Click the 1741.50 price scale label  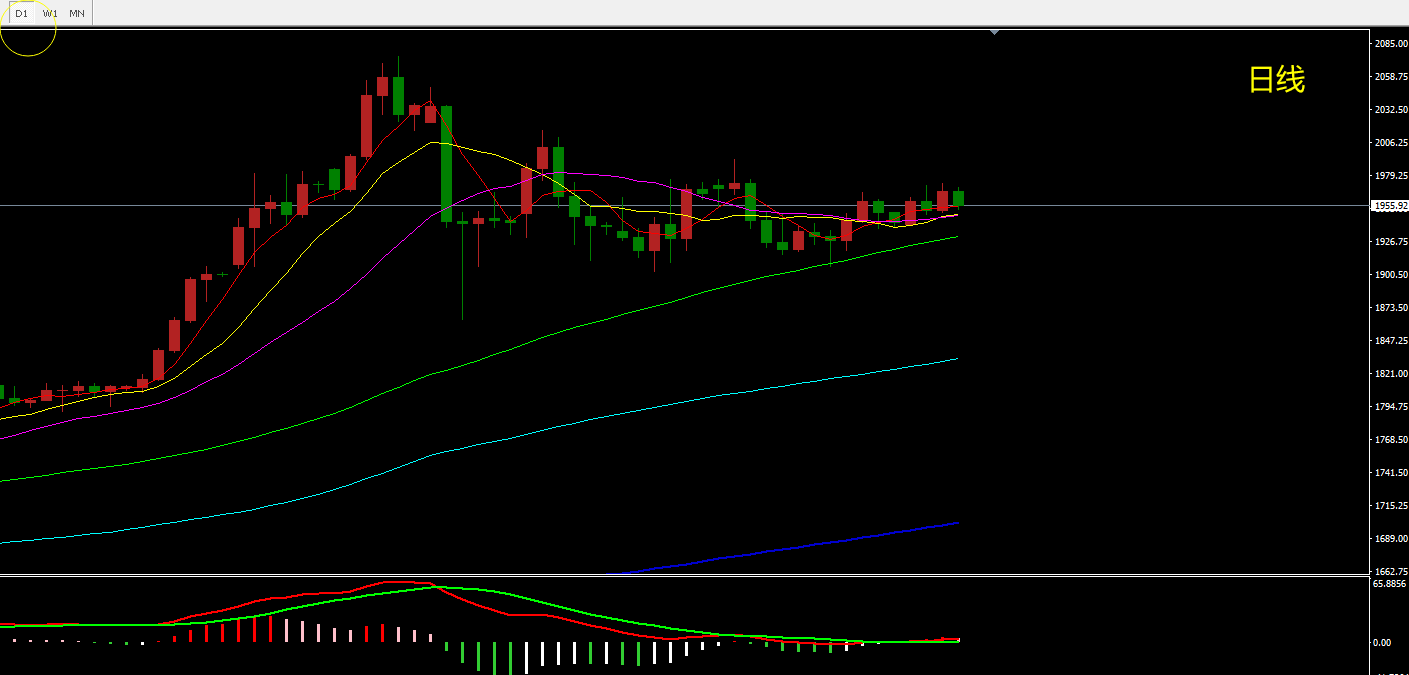1391,473
